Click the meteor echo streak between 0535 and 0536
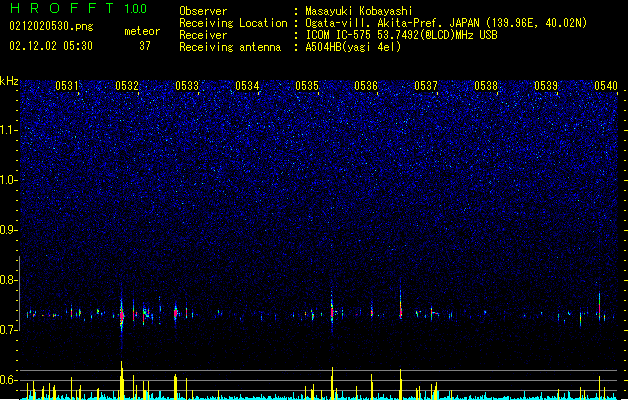The height and width of the screenshot is (400, 629). (x=332, y=311)
